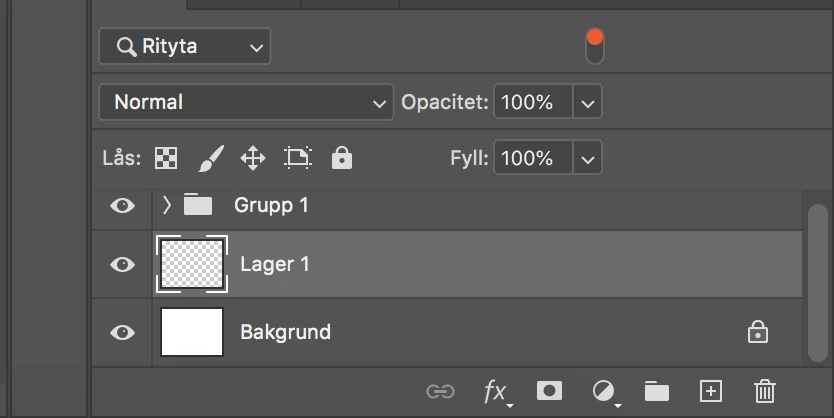Delete layer with trash icon
Image resolution: width=834 pixels, height=418 pixels.
click(x=765, y=391)
